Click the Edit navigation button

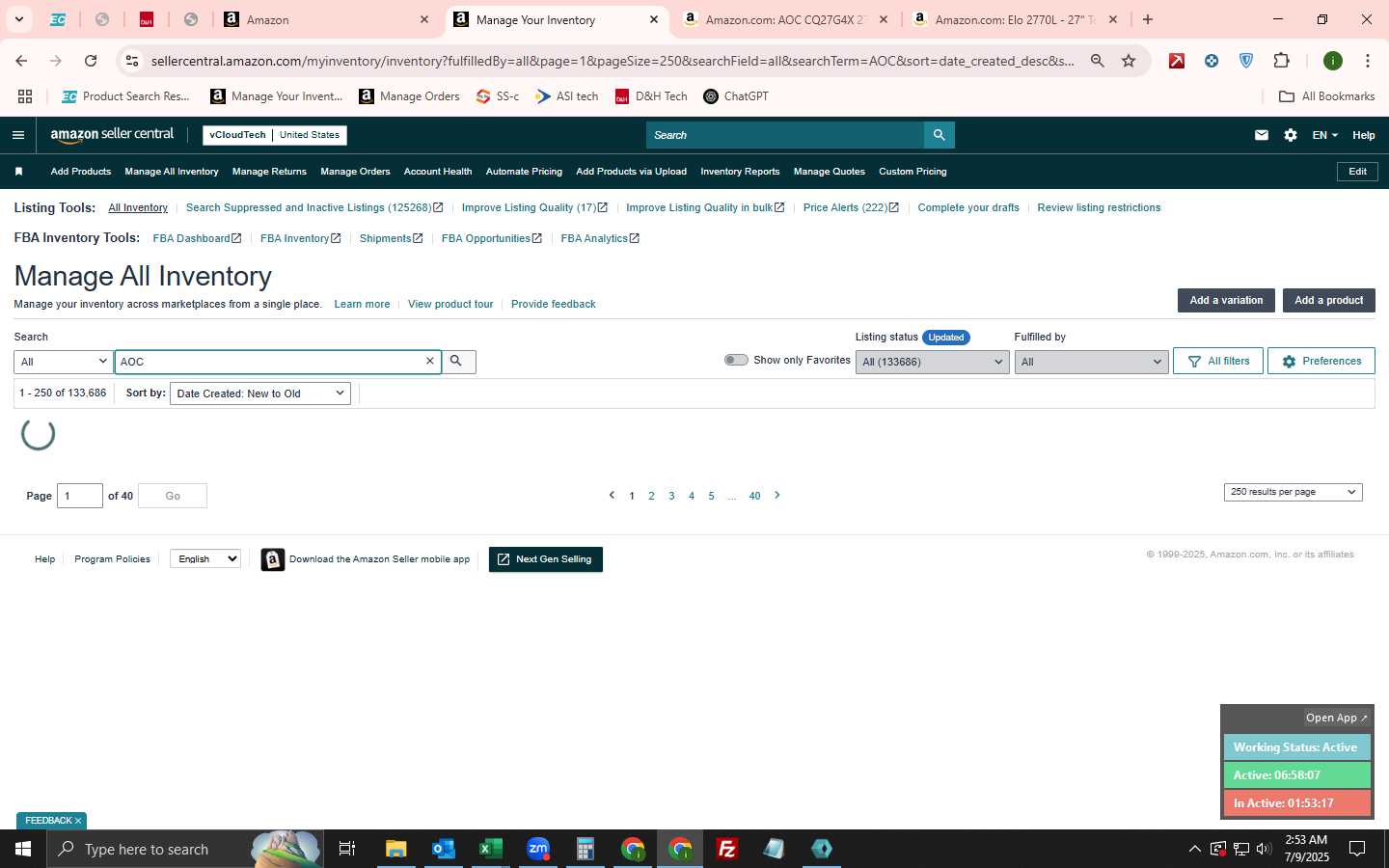(x=1357, y=172)
